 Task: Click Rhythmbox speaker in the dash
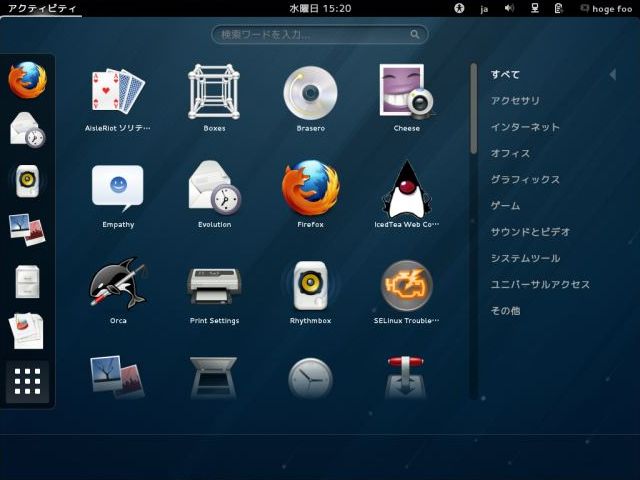pos(27,181)
